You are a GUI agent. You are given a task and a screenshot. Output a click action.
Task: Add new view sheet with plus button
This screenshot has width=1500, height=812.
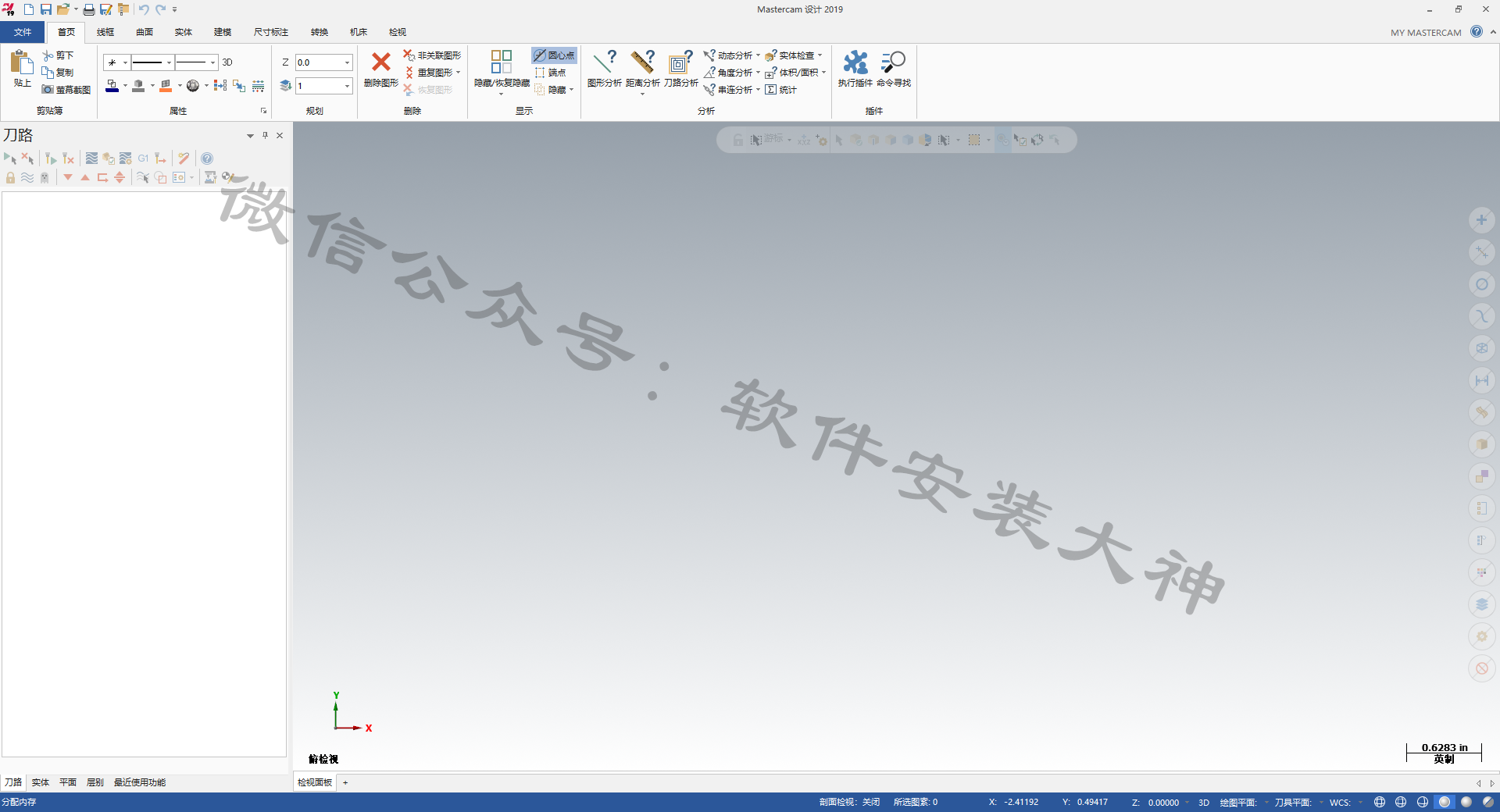pos(345,782)
